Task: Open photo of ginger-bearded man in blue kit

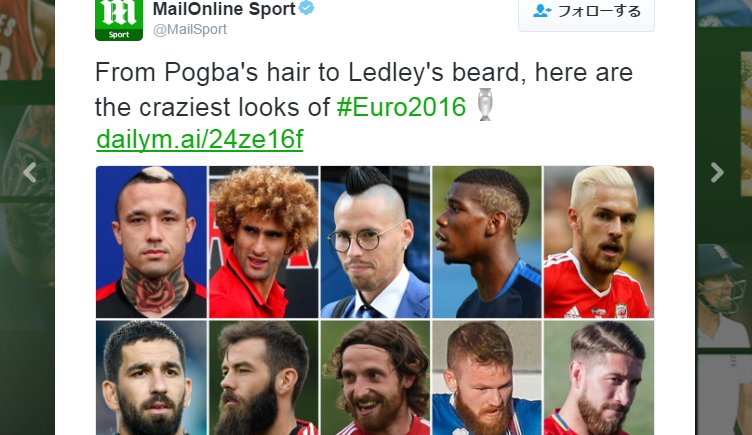Action: tap(487, 377)
